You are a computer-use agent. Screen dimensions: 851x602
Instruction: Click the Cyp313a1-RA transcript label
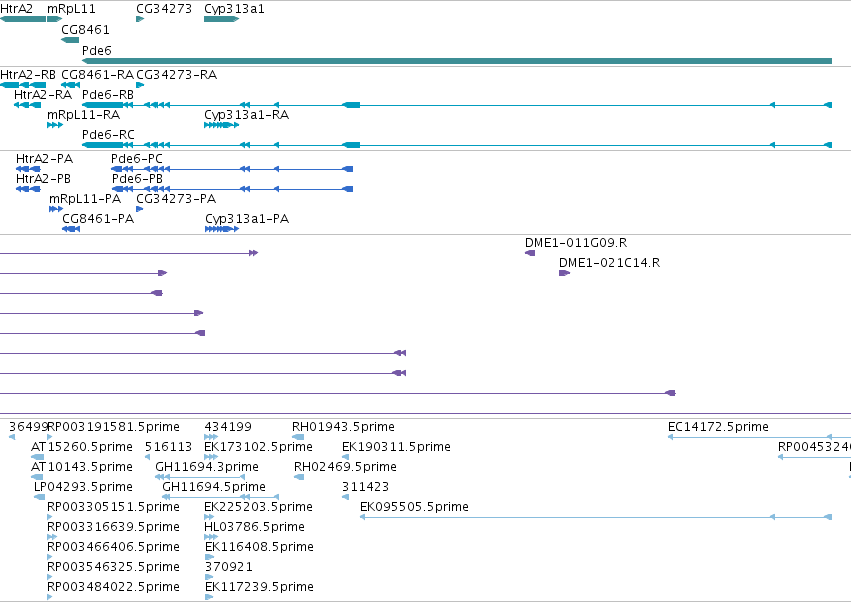point(246,115)
